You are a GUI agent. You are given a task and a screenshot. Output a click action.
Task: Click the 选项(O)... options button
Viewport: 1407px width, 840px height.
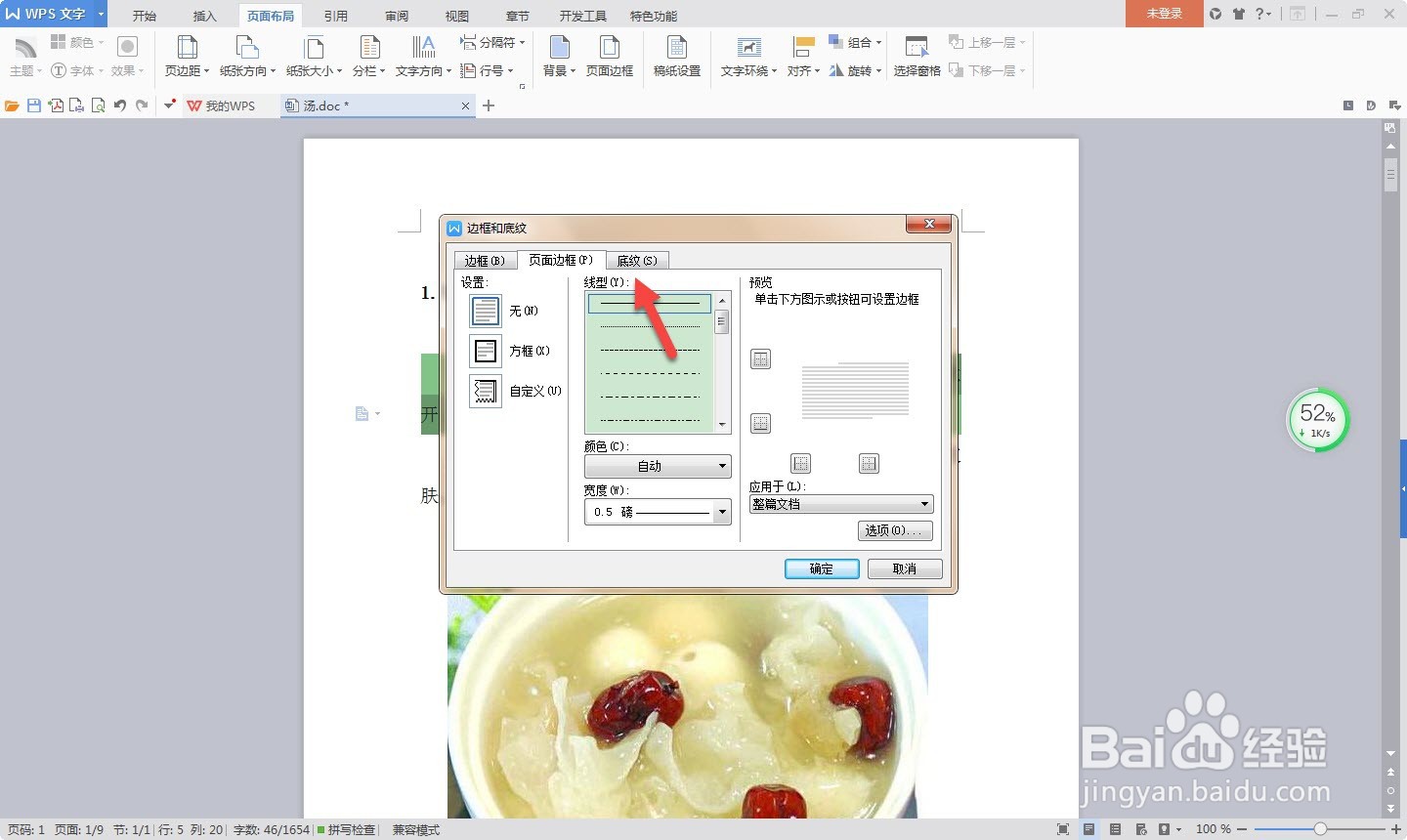click(x=894, y=530)
